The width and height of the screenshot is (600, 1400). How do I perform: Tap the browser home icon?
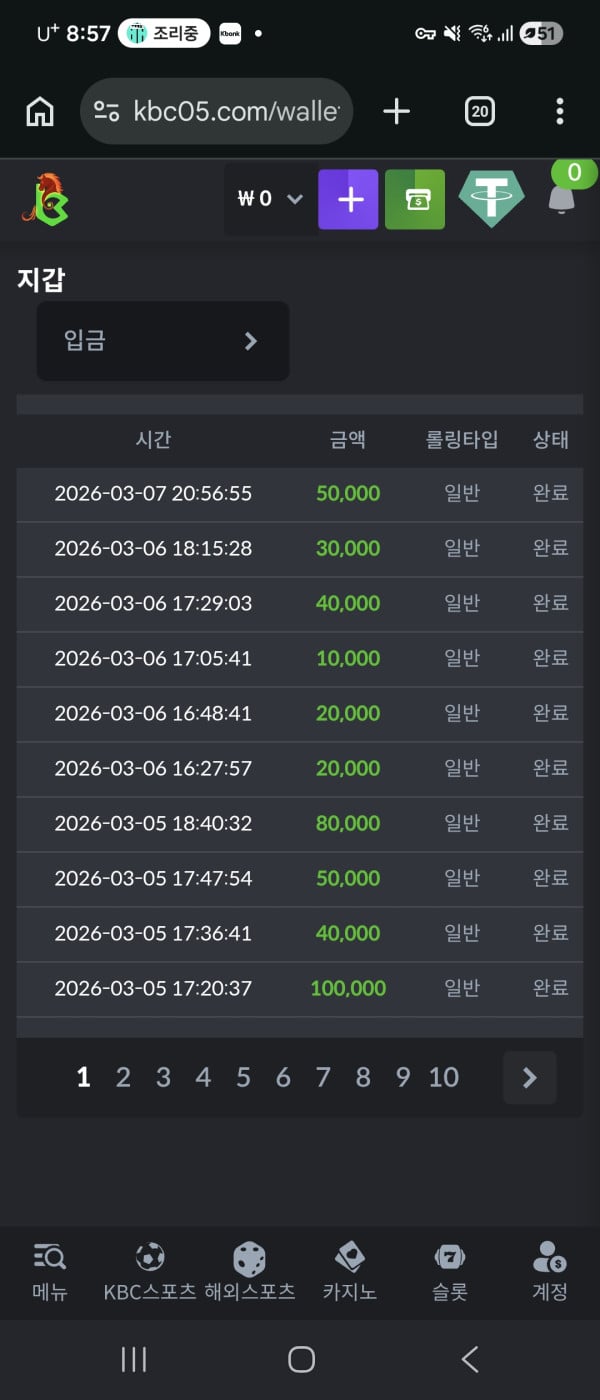coord(40,111)
